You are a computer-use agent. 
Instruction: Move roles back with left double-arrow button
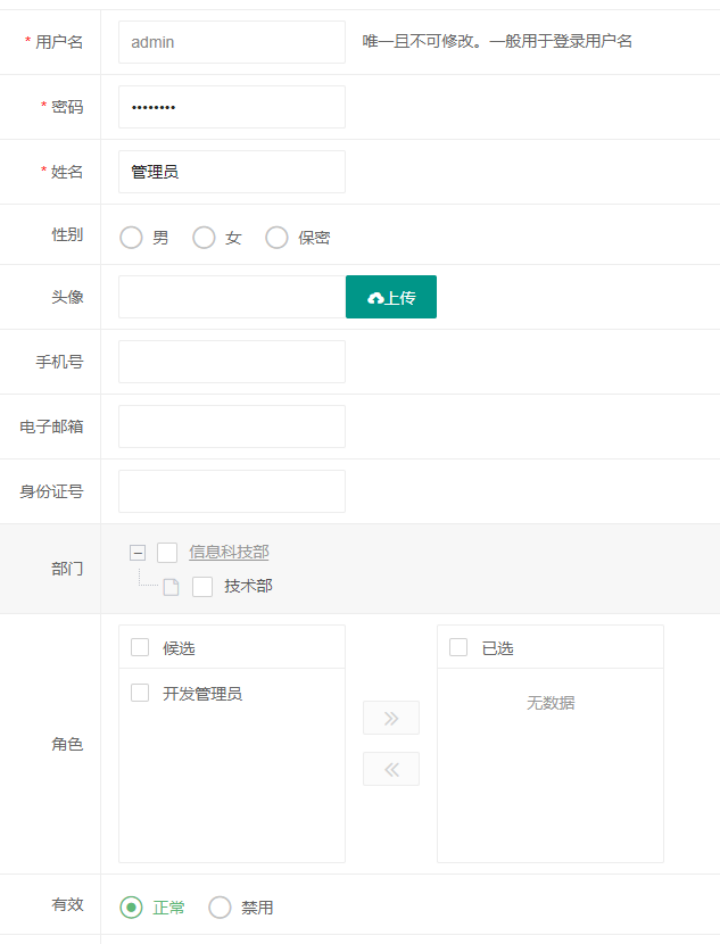(391, 769)
